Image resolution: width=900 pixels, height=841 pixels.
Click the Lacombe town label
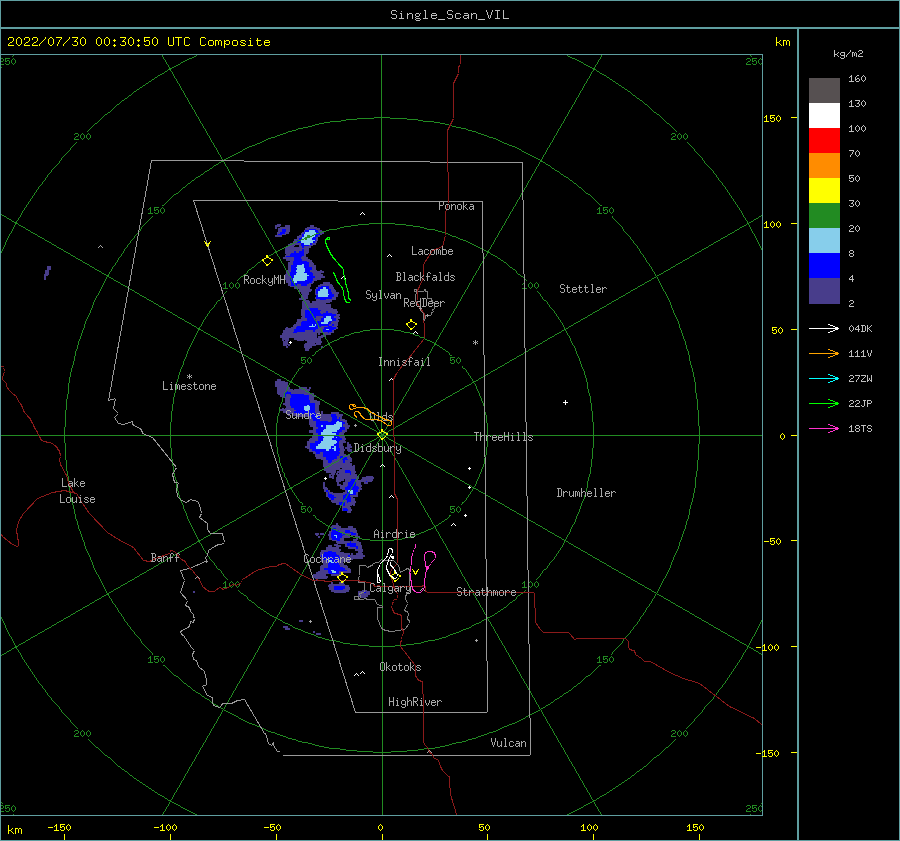(x=432, y=251)
